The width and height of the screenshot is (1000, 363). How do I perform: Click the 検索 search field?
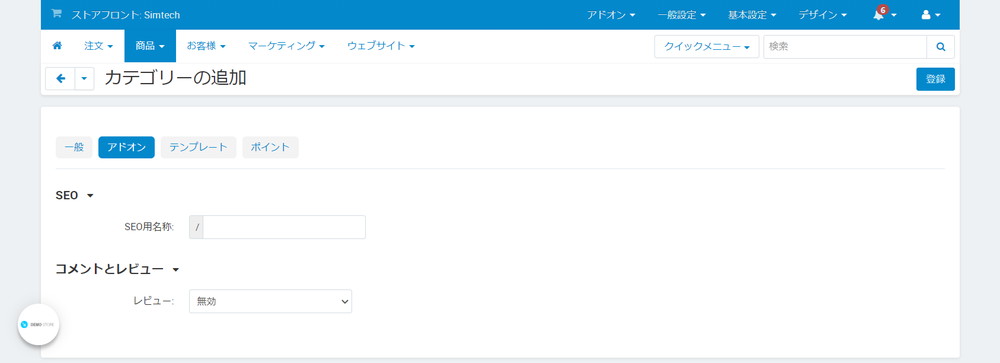coord(845,47)
